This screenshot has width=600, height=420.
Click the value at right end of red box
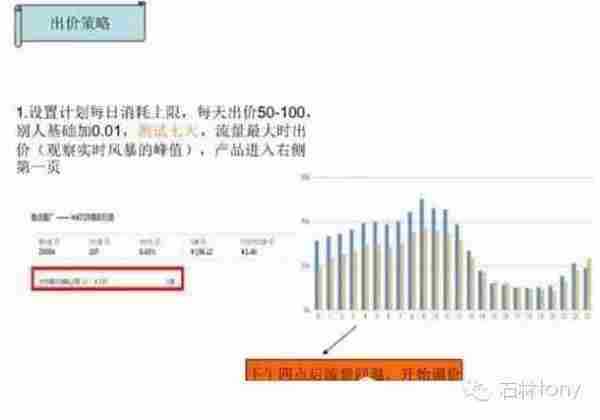(x=169, y=282)
